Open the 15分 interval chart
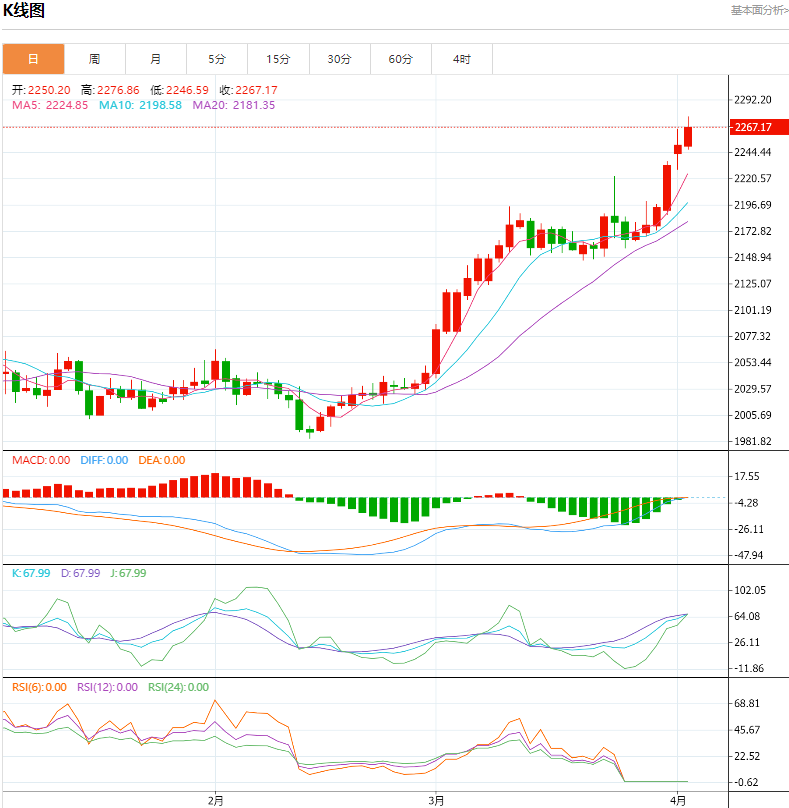789x808 pixels. (278, 60)
